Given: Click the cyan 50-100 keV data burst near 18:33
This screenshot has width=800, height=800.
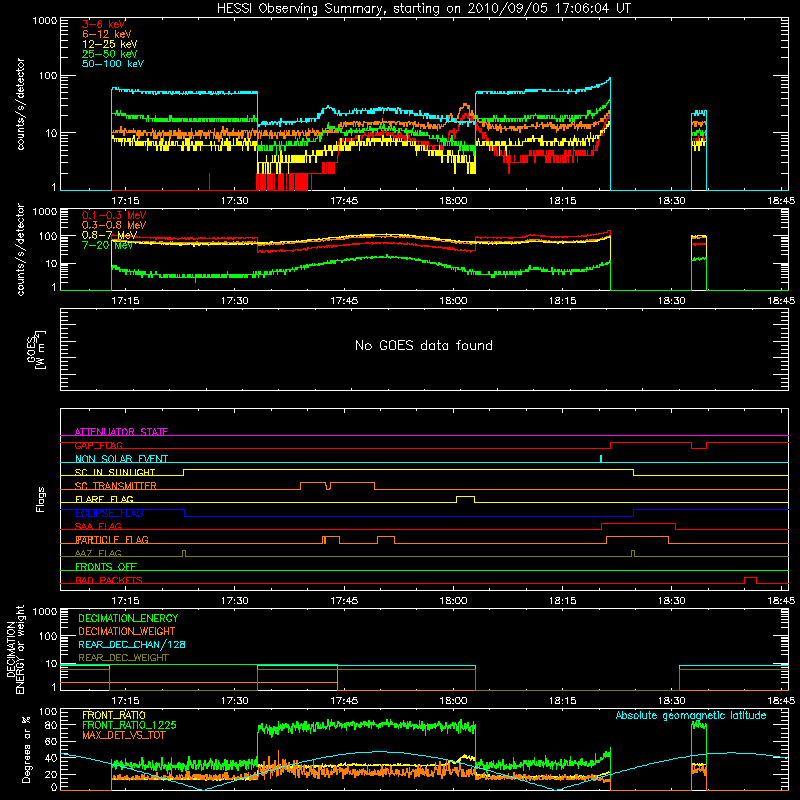Looking at the screenshot, I should (699, 113).
